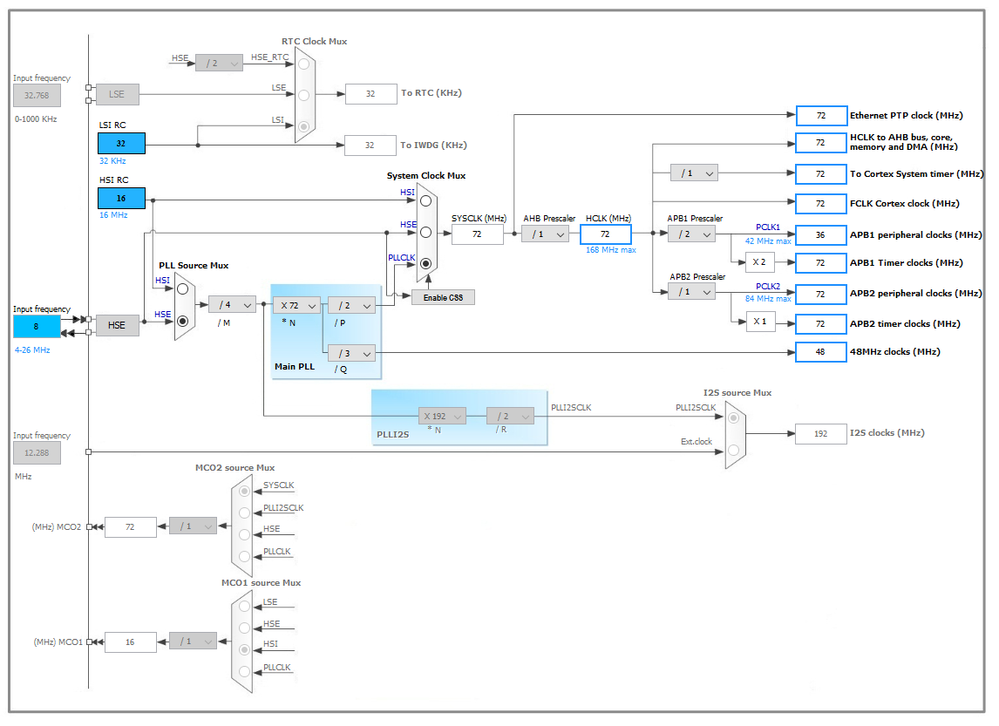The image size is (999, 726).
Task: Click the PLLI2S block label
Action: click(393, 434)
